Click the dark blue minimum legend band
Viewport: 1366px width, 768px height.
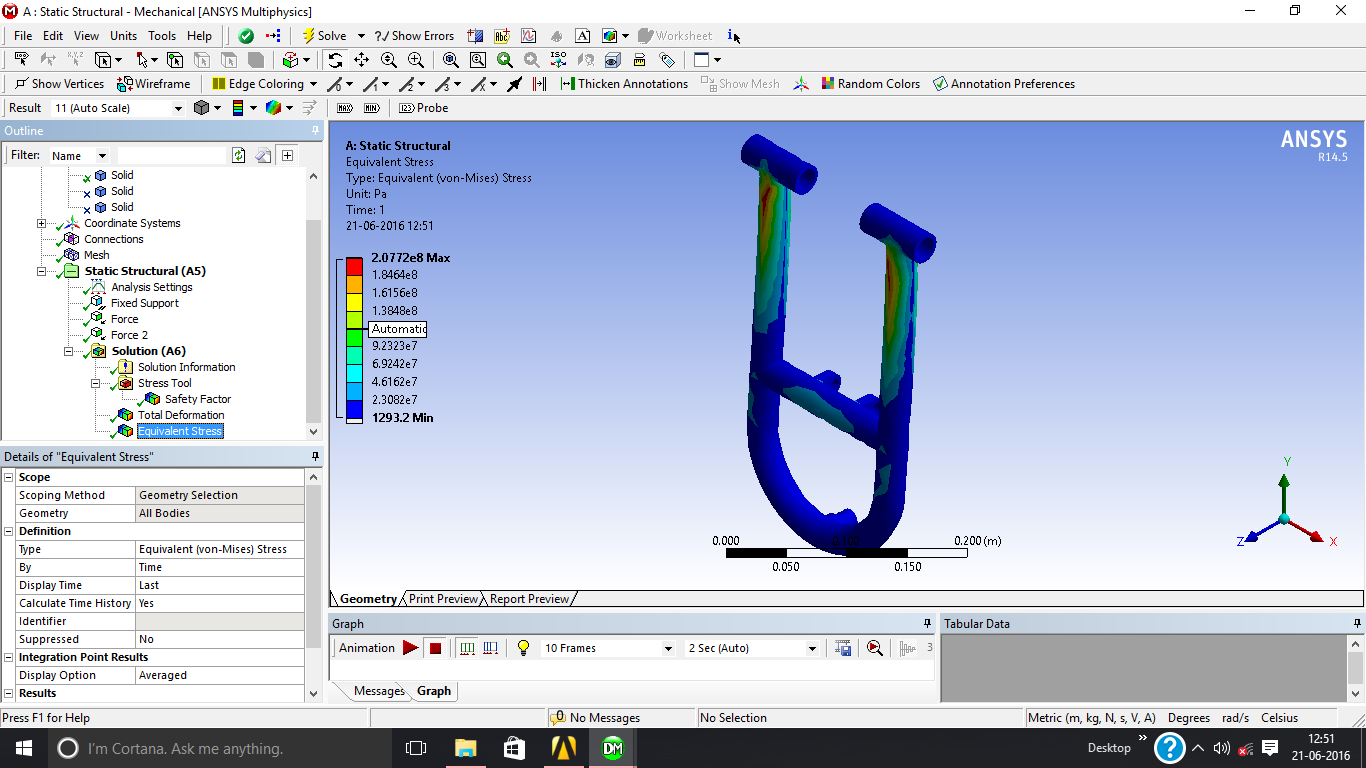point(354,409)
